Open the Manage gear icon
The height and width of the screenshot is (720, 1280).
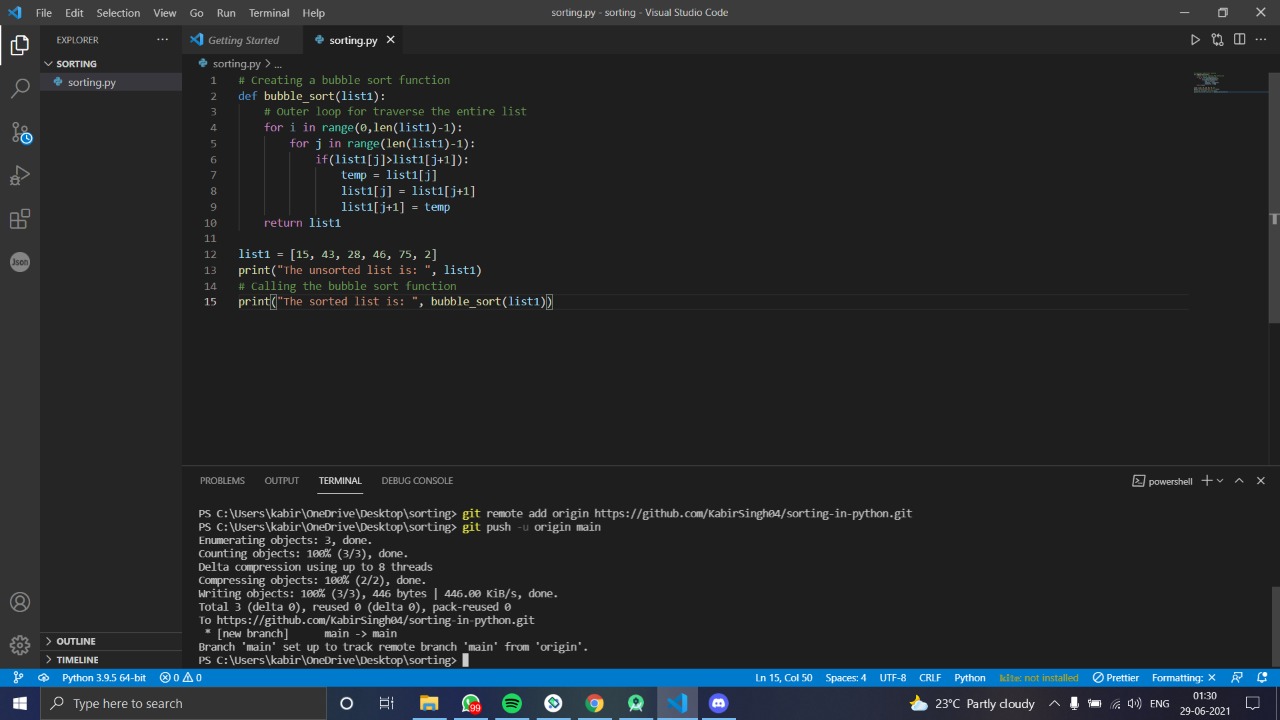click(20, 645)
